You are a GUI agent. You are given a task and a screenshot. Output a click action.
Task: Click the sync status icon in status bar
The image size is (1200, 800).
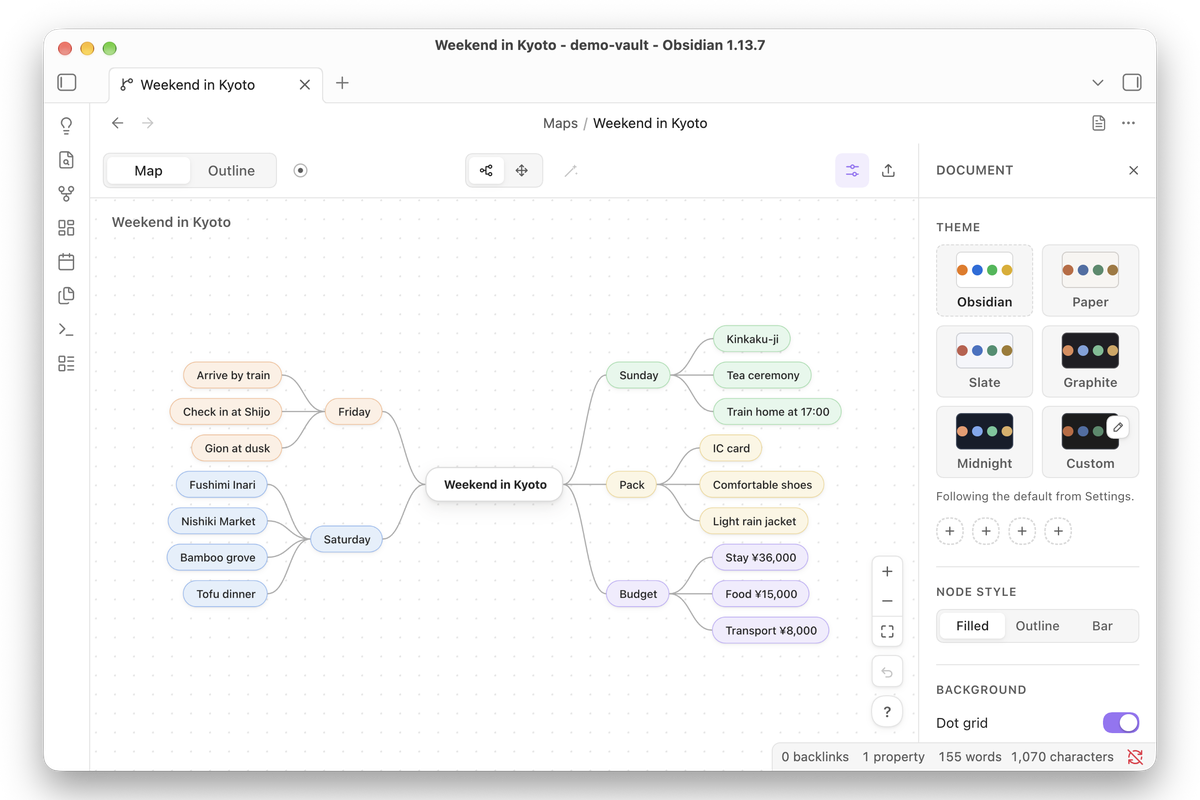point(1135,757)
